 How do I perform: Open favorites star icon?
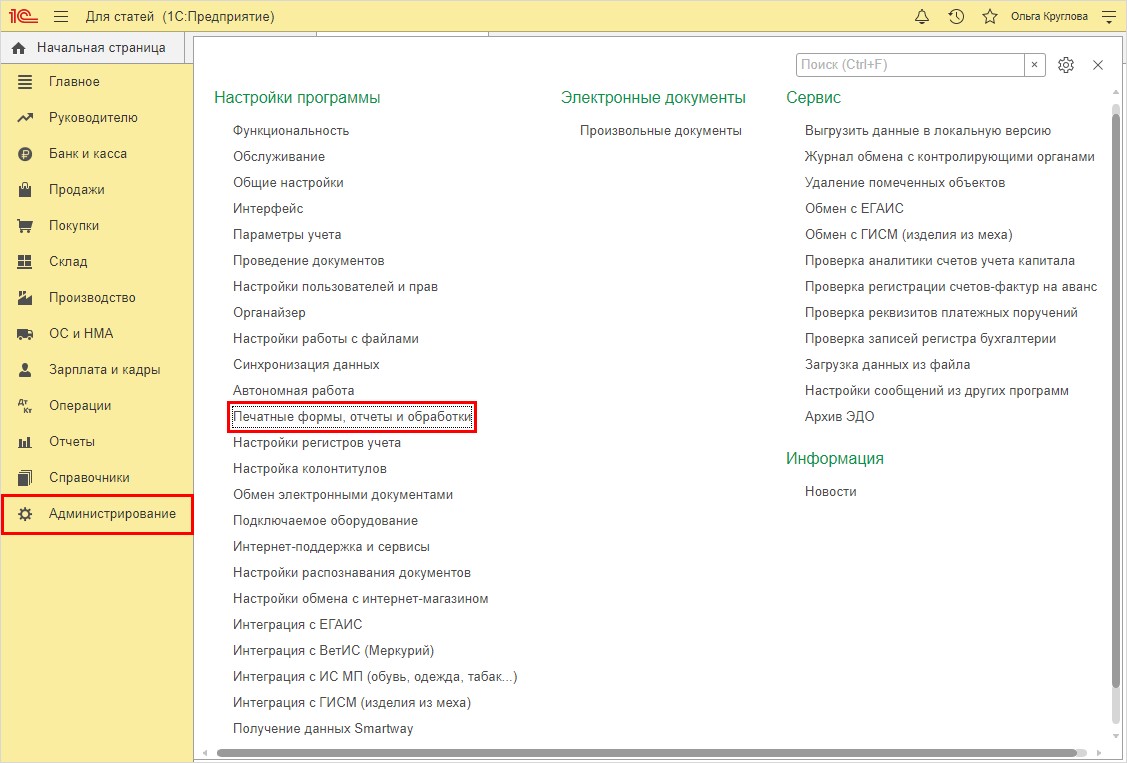[990, 17]
